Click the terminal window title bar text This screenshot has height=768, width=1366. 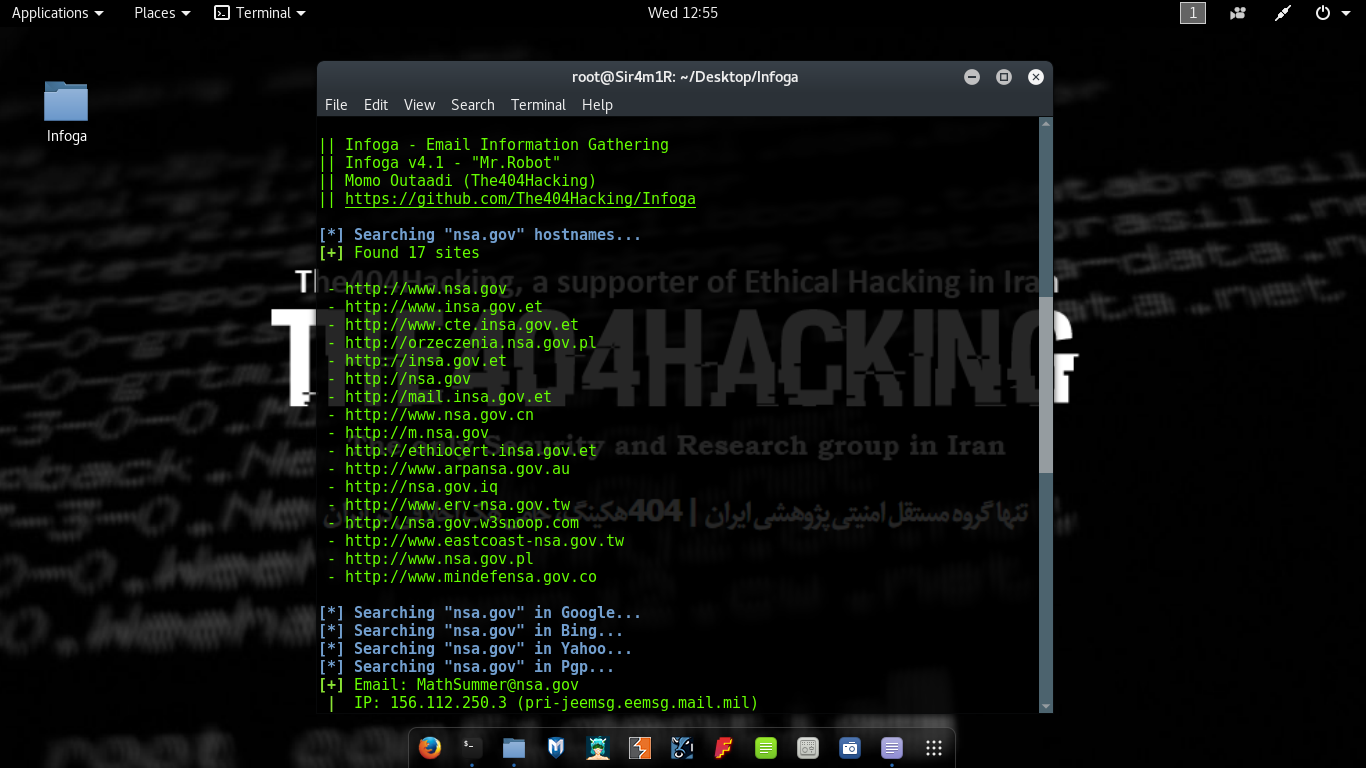coord(685,77)
